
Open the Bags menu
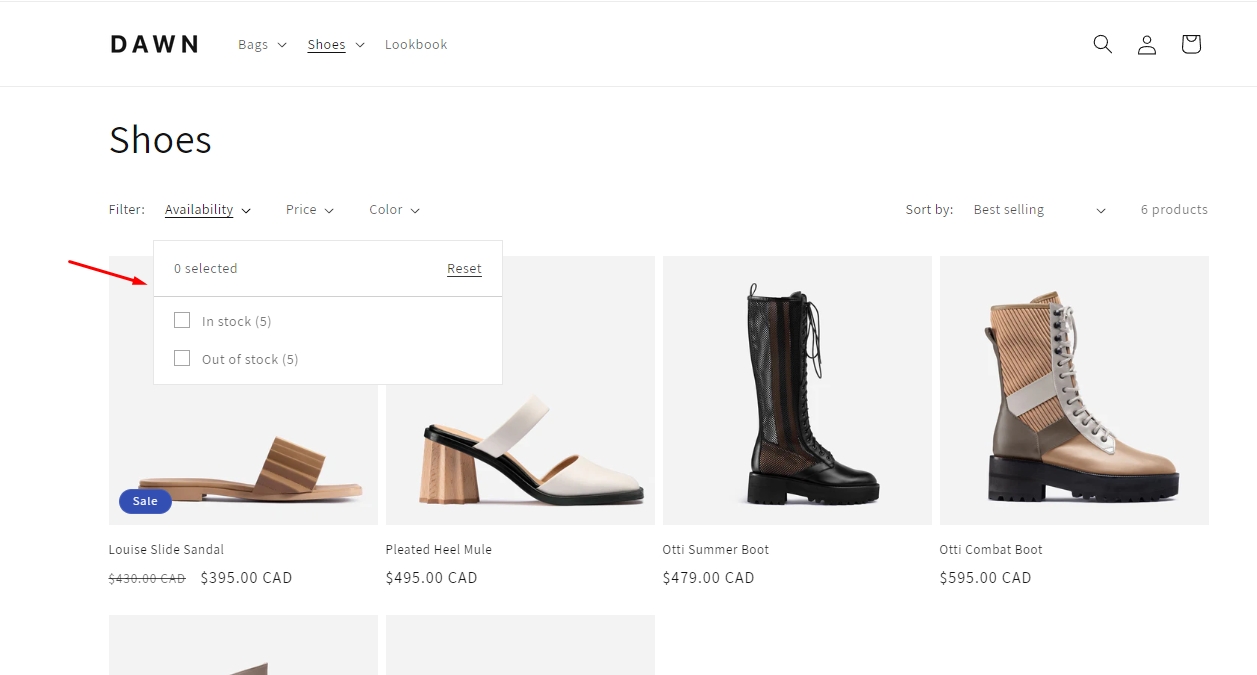(262, 44)
